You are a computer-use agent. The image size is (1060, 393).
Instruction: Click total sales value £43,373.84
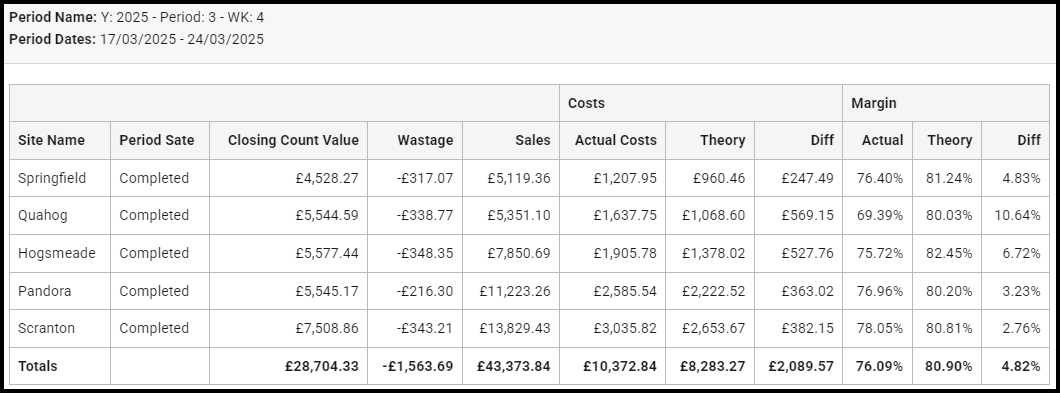coord(514,366)
